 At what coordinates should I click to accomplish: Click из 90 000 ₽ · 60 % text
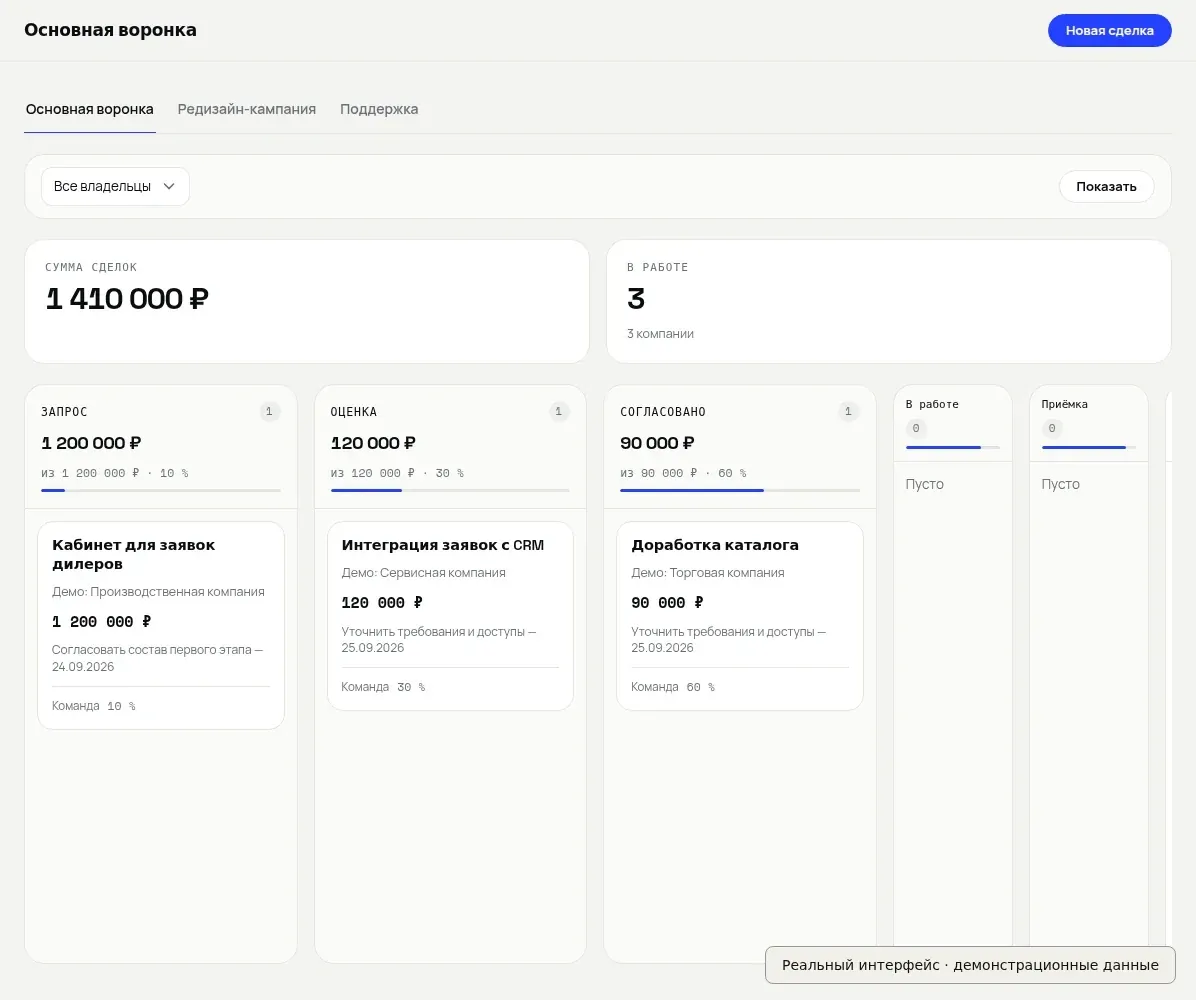click(x=683, y=473)
